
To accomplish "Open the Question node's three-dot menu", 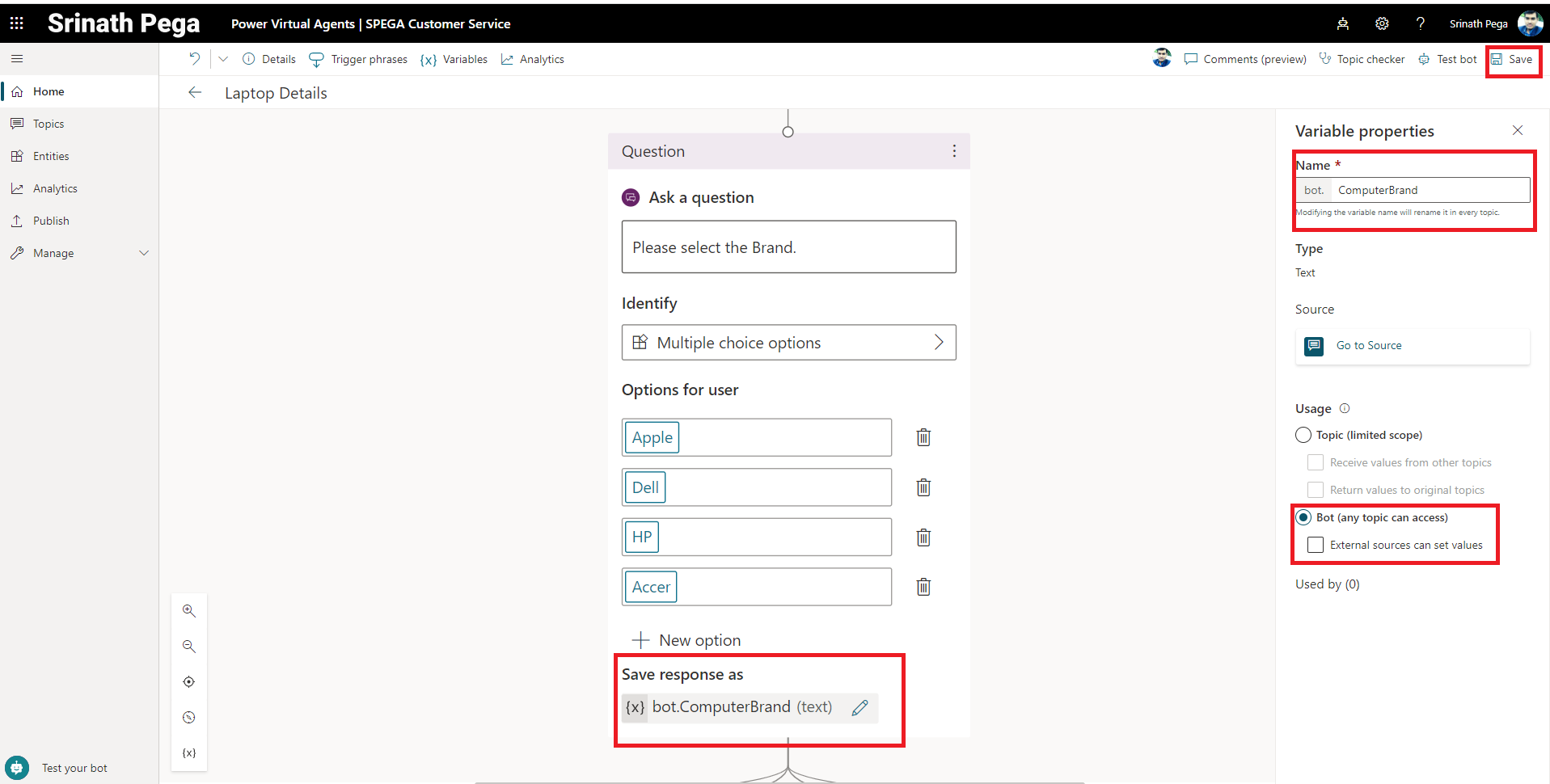I will click(954, 151).
